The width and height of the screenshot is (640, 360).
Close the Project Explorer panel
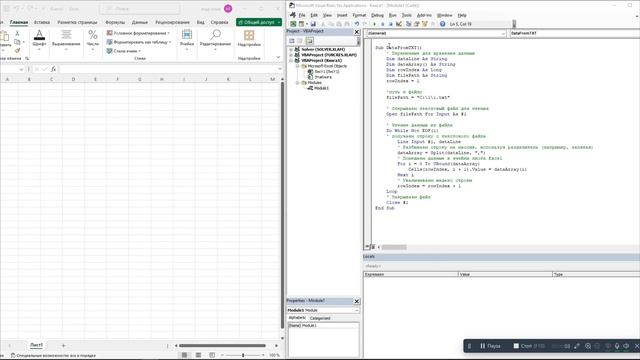coord(357,31)
